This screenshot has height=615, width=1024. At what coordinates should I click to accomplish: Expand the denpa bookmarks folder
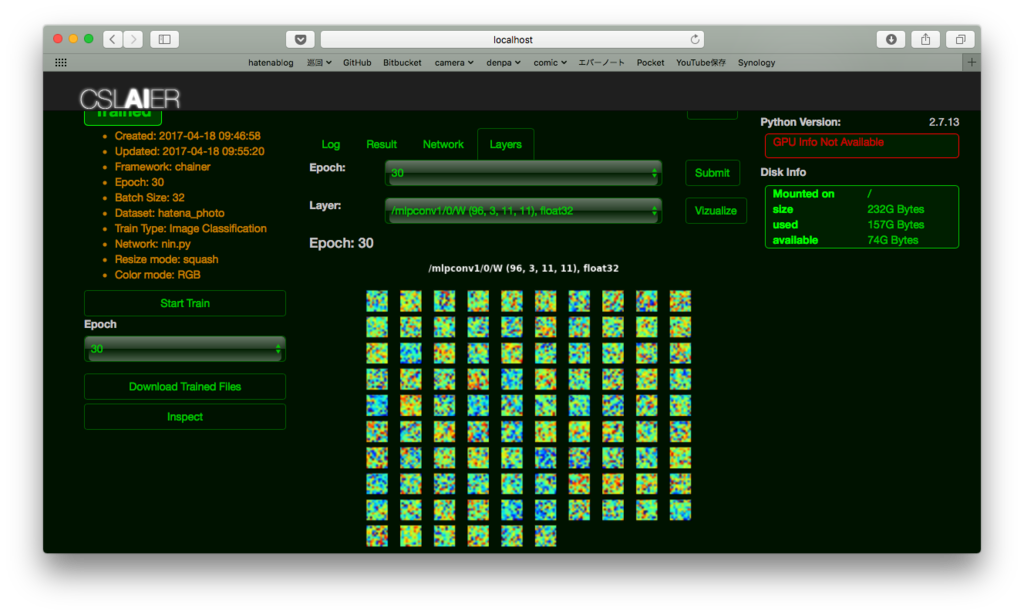pyautogui.click(x=503, y=63)
